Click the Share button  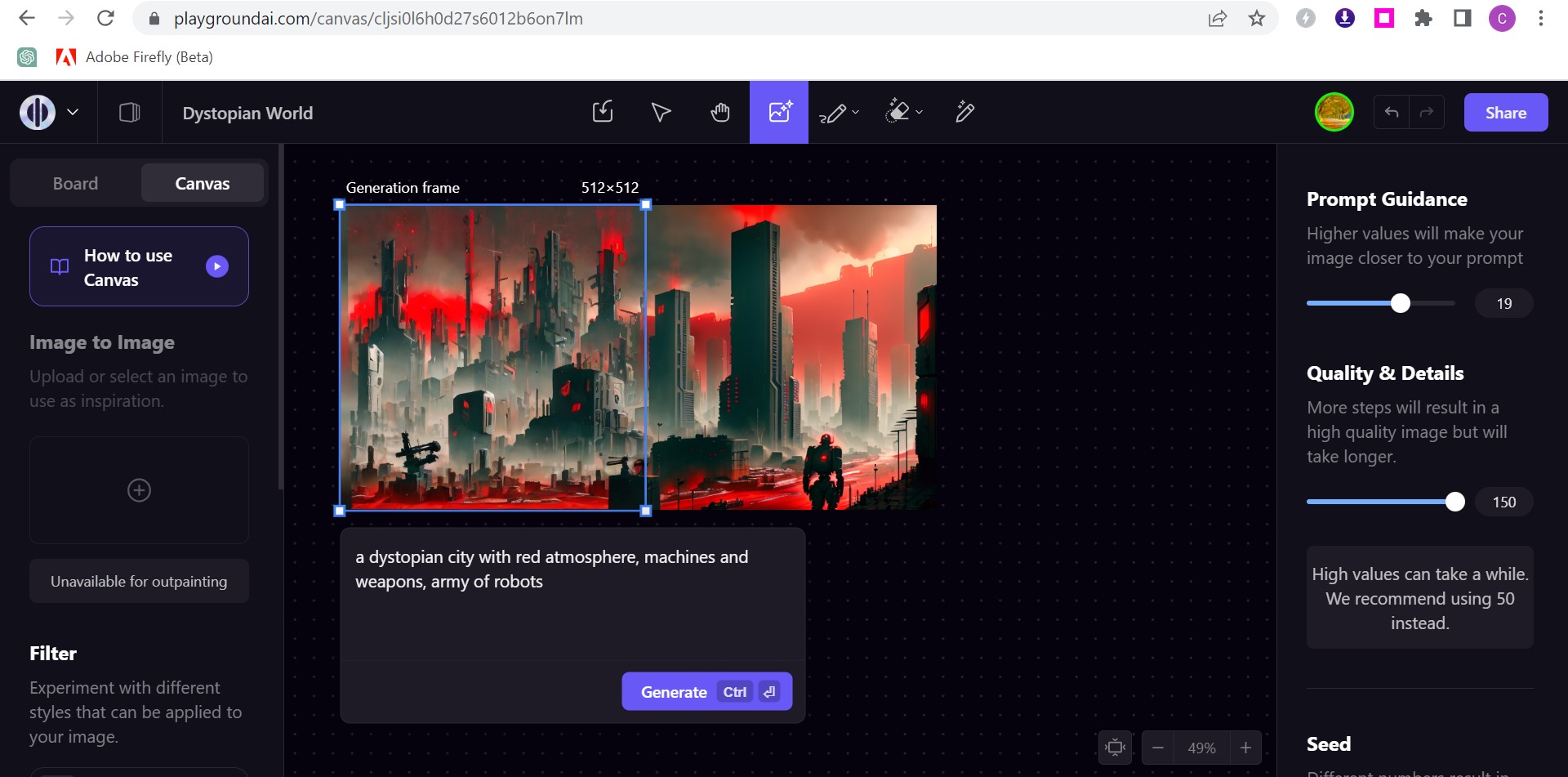[x=1505, y=112]
